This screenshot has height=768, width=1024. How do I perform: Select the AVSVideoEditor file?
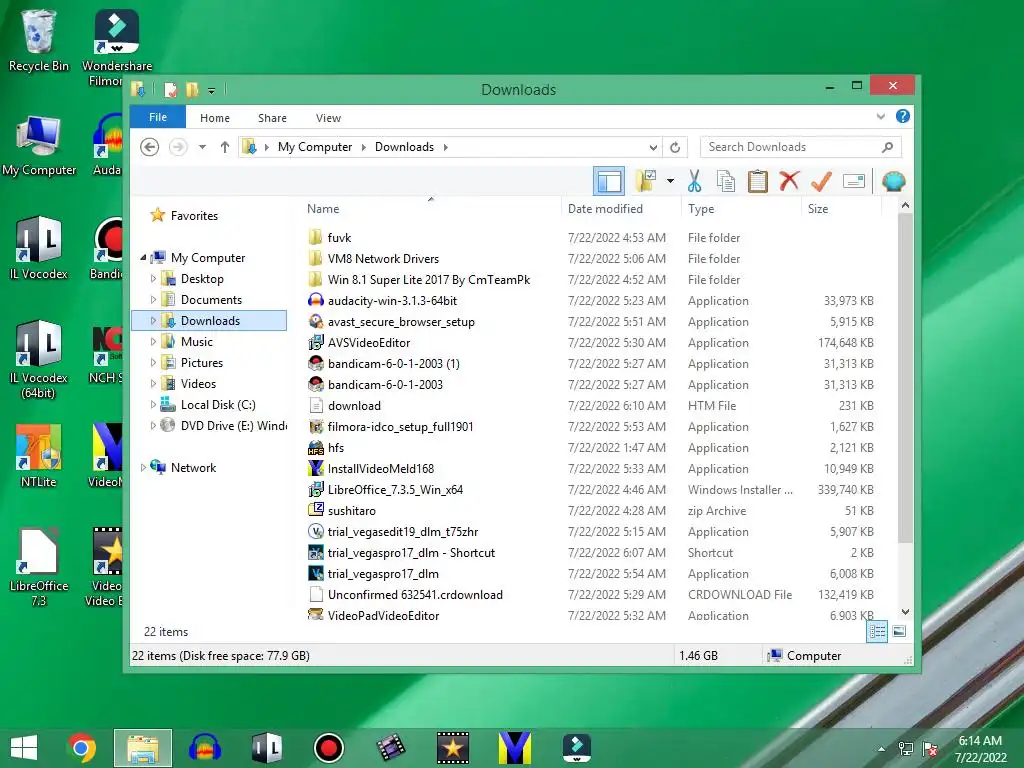pos(369,343)
